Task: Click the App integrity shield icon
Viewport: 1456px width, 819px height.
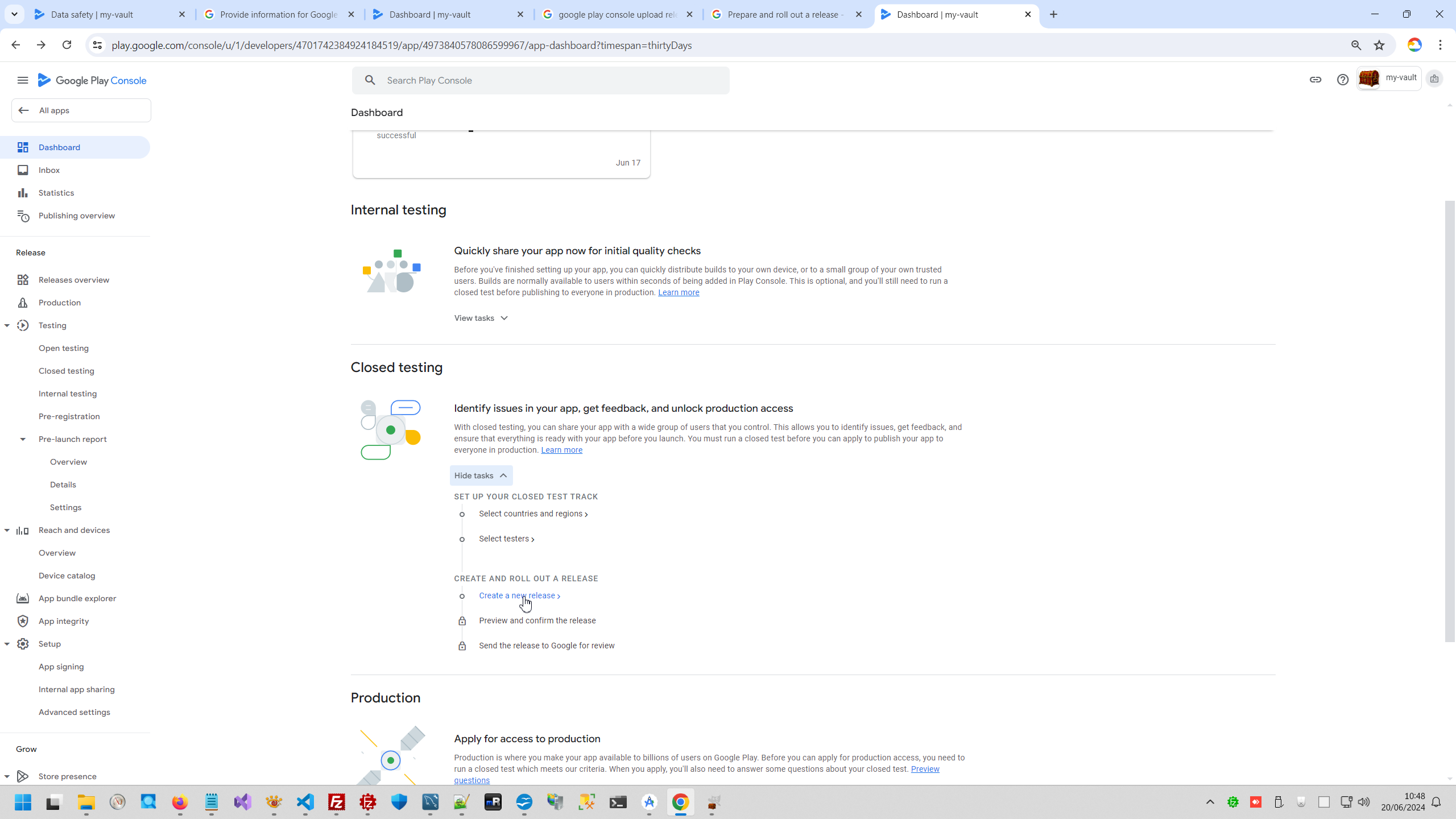Action: [23, 621]
